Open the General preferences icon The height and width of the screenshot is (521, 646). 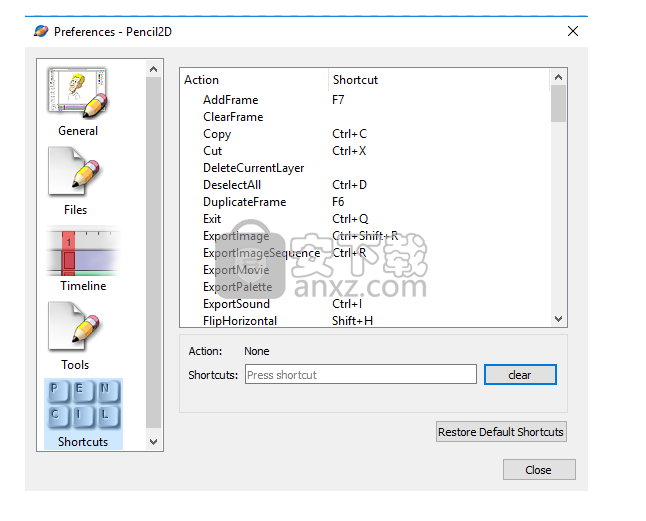tap(77, 102)
